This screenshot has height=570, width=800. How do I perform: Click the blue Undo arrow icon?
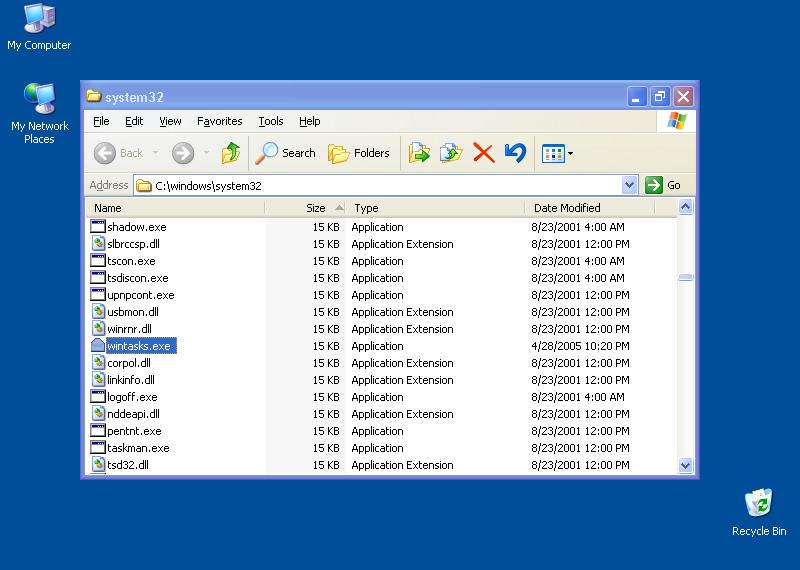[x=515, y=153]
